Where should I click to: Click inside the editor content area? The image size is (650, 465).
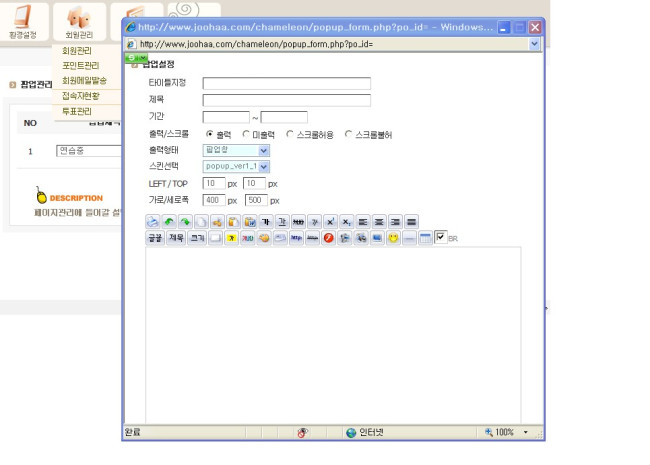333,335
